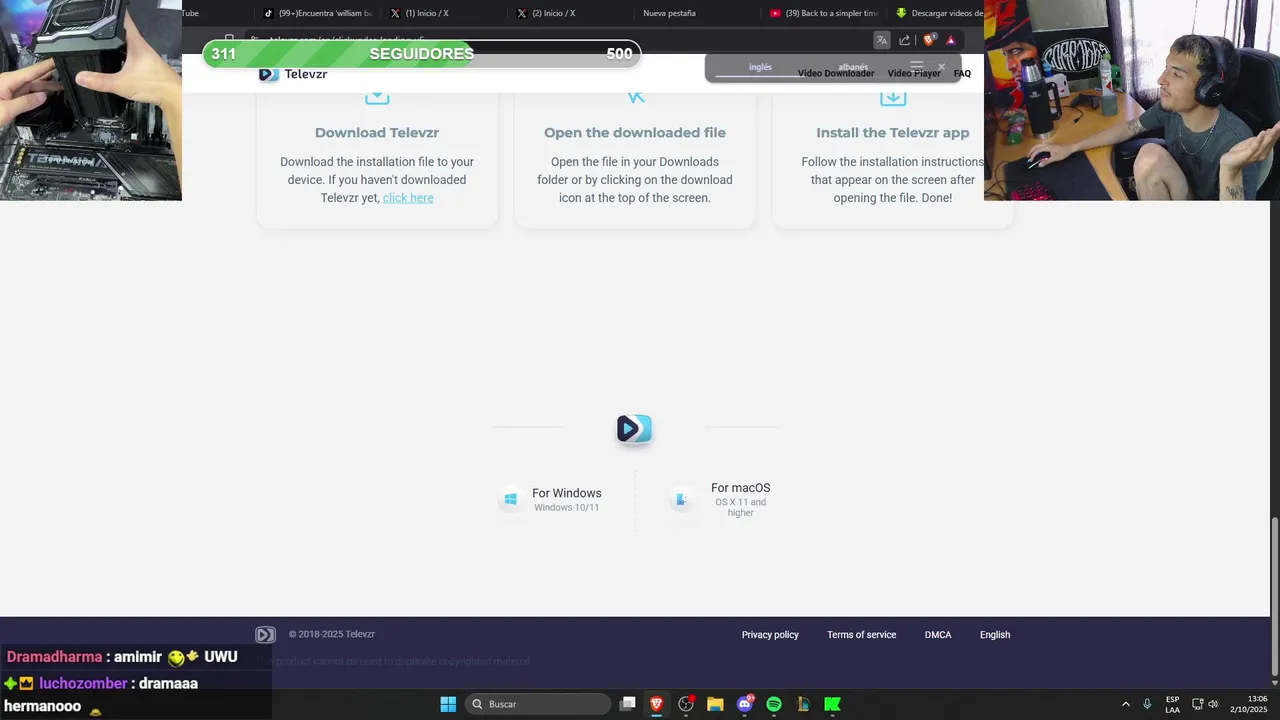This screenshot has height=720, width=1280.
Task: Close the translate popup
Action: [941, 67]
